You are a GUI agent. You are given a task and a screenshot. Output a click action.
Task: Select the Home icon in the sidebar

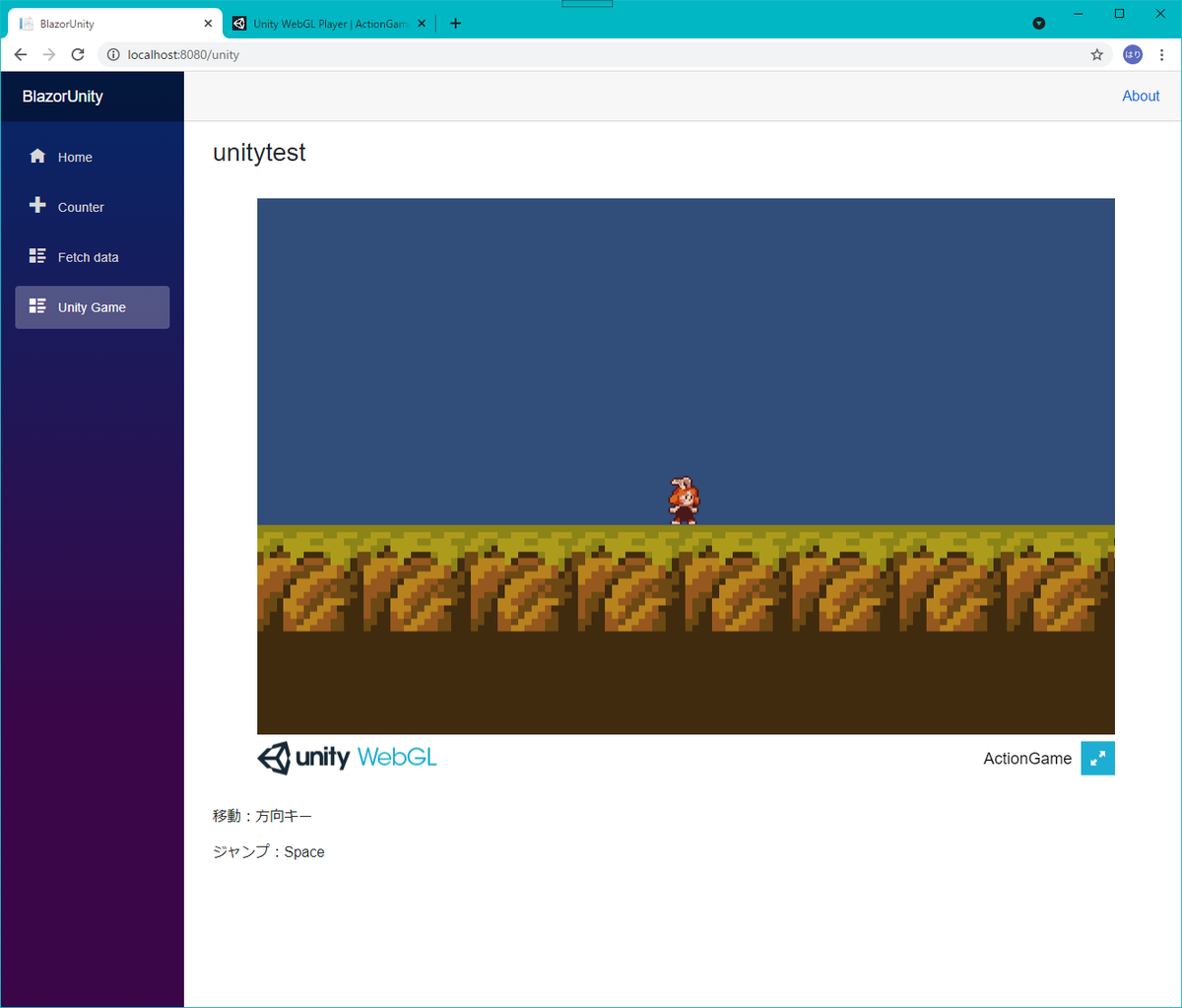point(37,156)
